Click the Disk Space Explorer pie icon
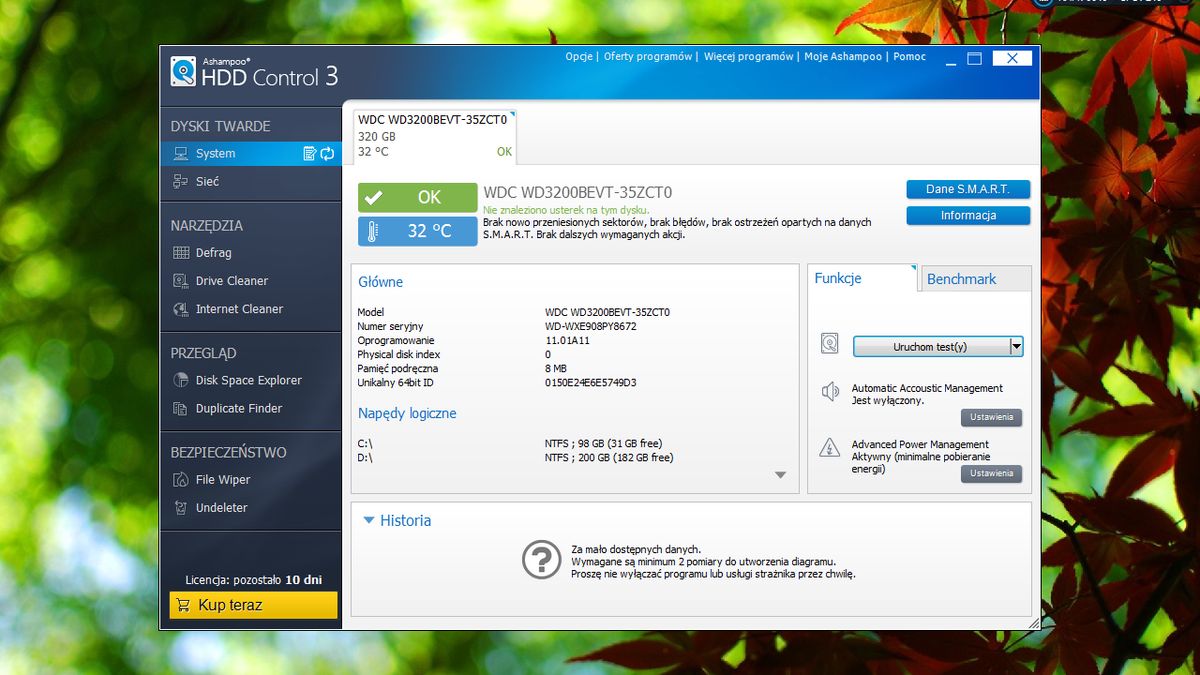 click(181, 380)
